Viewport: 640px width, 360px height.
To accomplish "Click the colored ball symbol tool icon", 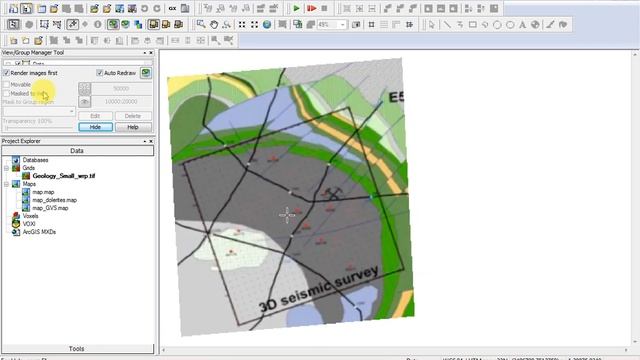I will tap(535, 24).
